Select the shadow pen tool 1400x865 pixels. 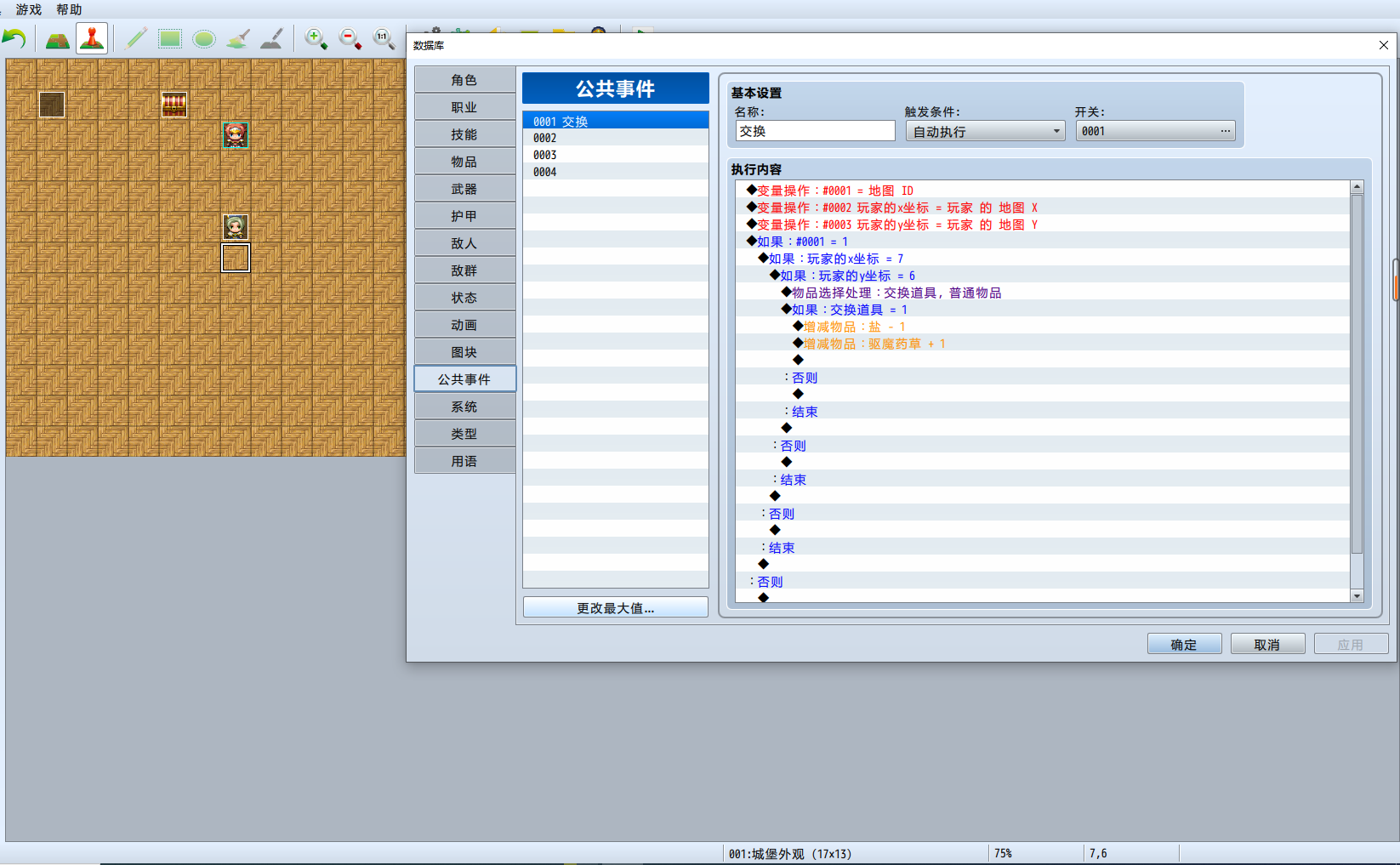272,39
